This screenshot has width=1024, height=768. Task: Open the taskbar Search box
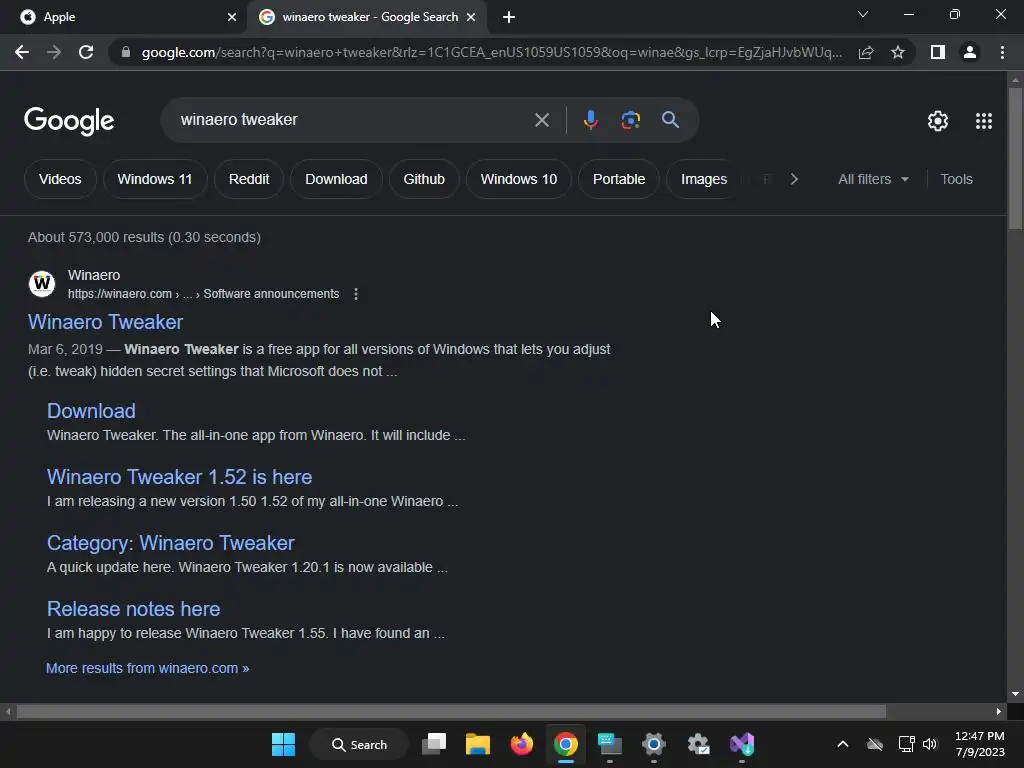(359, 744)
